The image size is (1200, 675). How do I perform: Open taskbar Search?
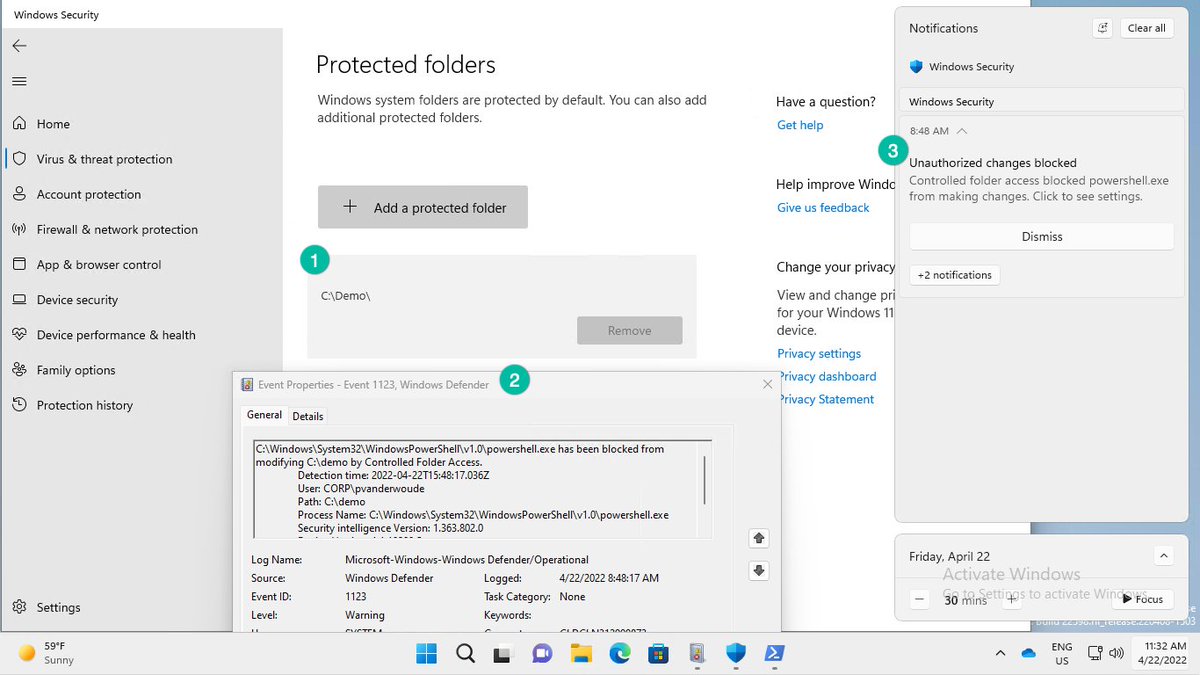465,653
